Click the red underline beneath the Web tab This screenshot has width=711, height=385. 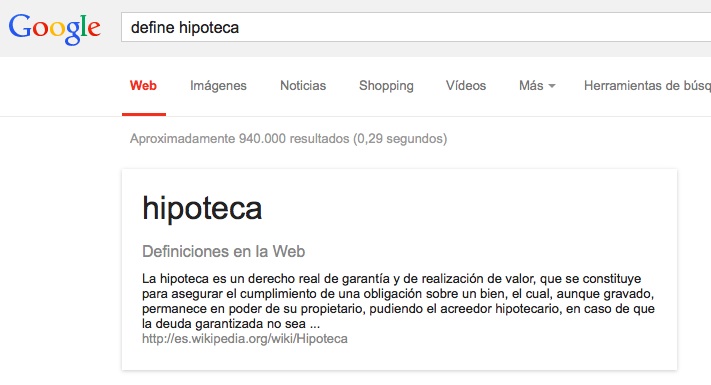144,114
